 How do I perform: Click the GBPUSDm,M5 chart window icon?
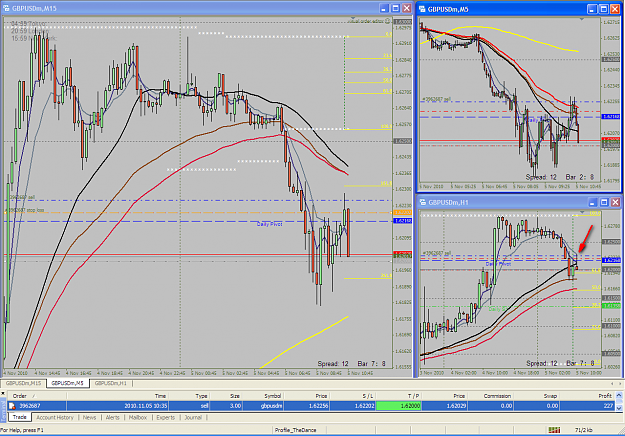point(422,9)
